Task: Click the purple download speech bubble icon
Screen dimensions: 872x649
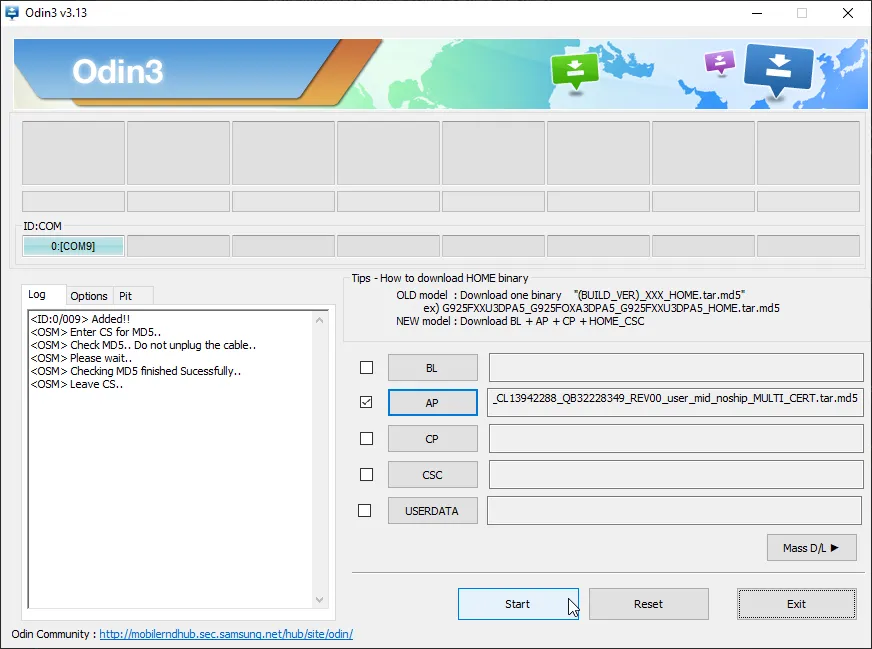Action: (x=719, y=63)
